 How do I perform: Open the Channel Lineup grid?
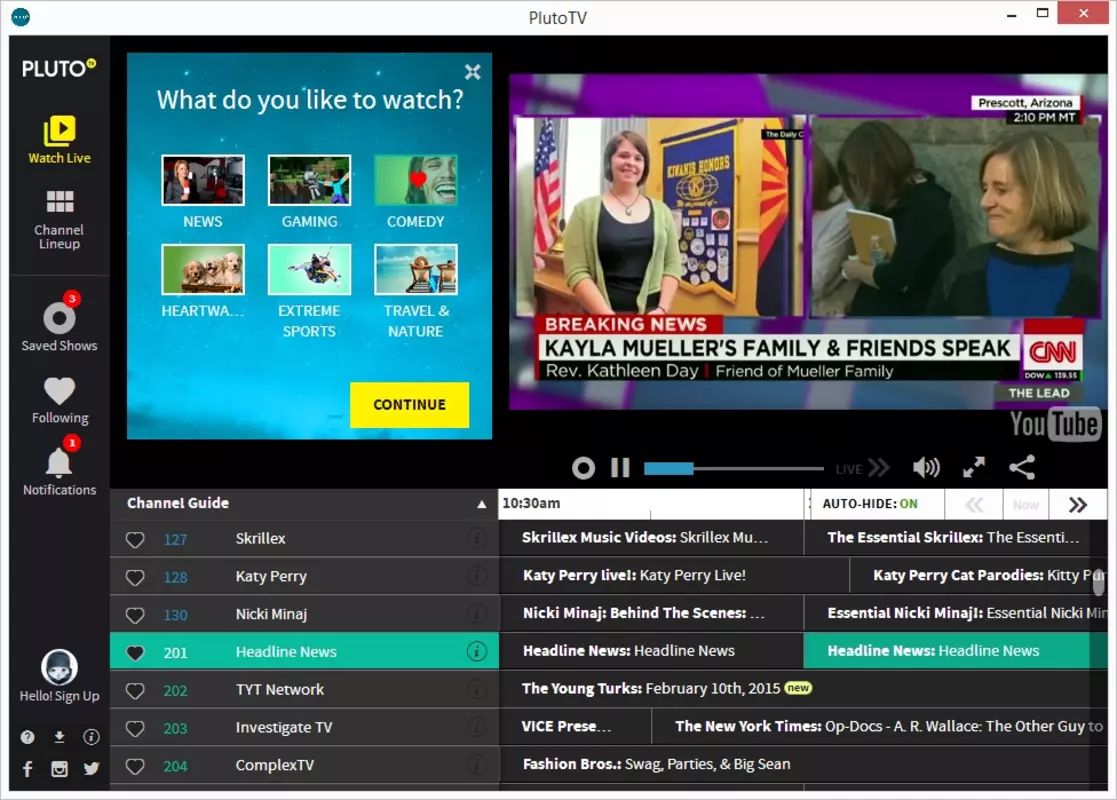(59, 219)
